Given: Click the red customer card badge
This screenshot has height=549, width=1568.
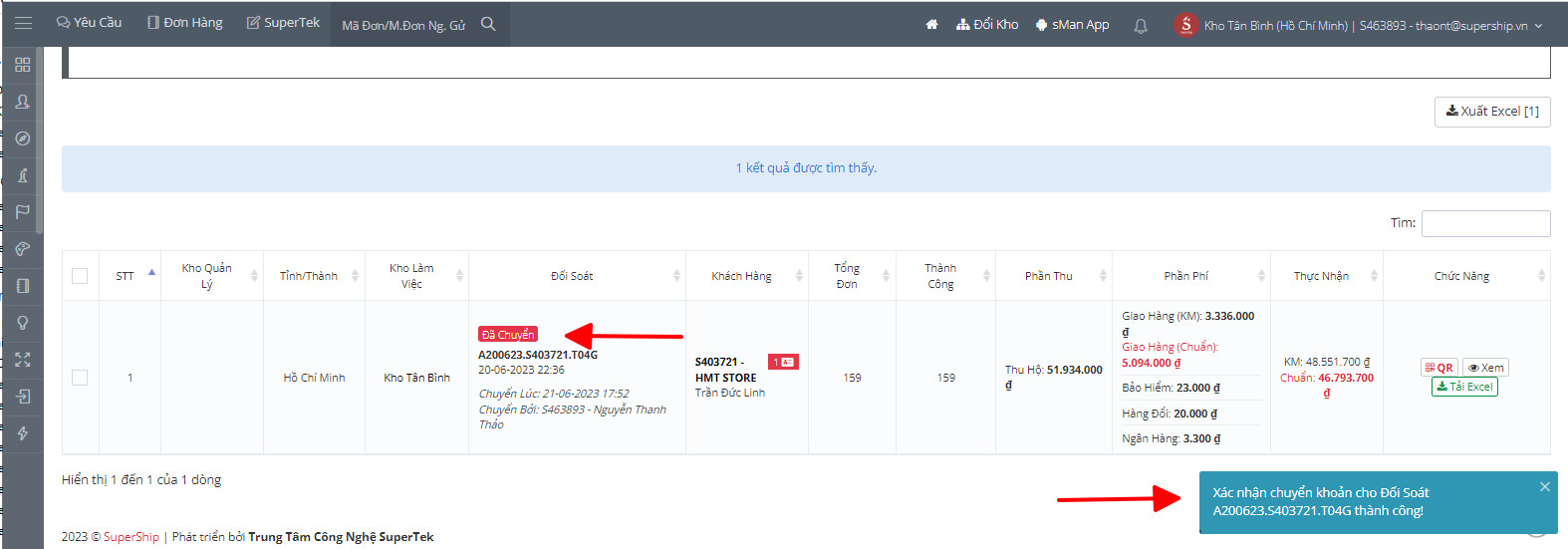Looking at the screenshot, I should [783, 362].
